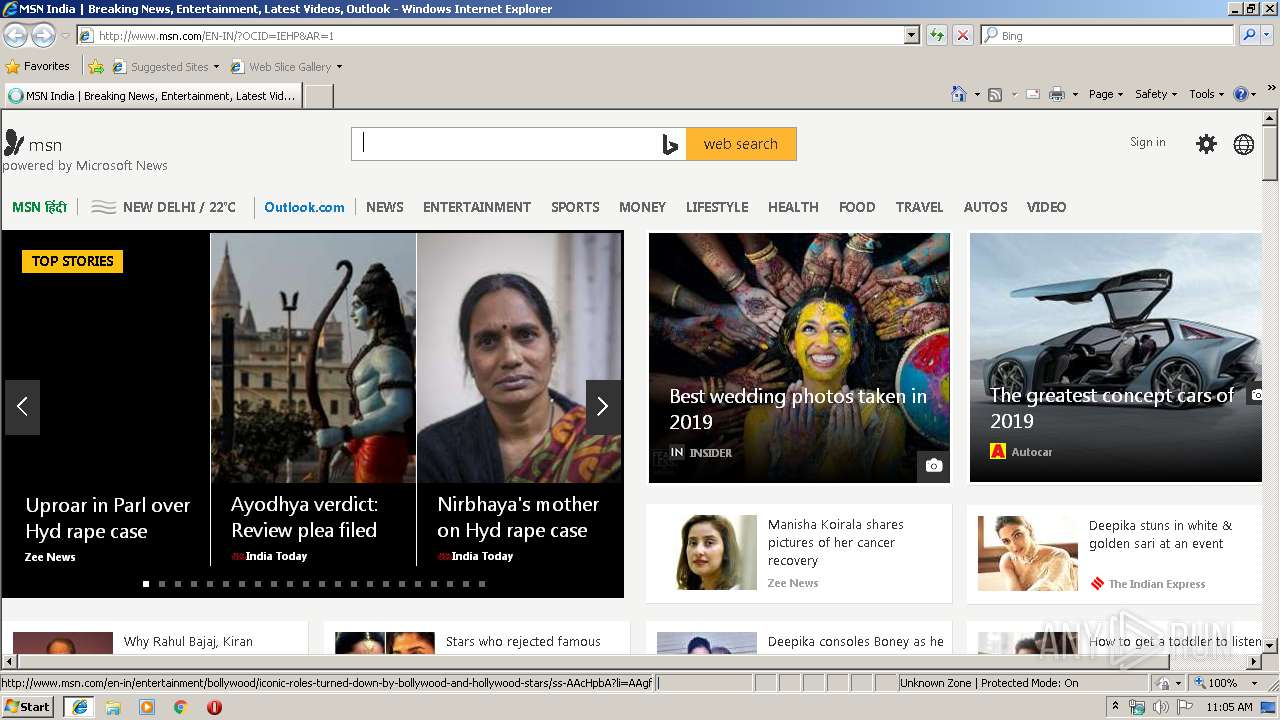
Task: Expand the address bar URL dropdown
Action: pos(911,35)
